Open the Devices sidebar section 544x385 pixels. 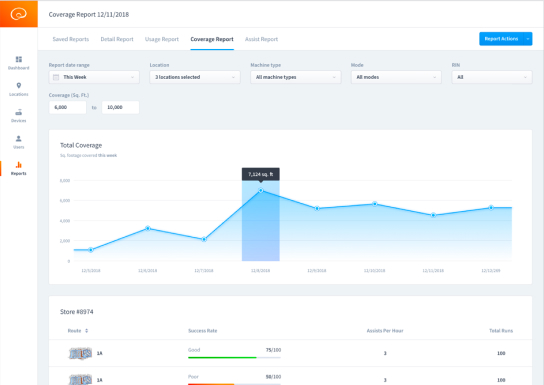19,116
